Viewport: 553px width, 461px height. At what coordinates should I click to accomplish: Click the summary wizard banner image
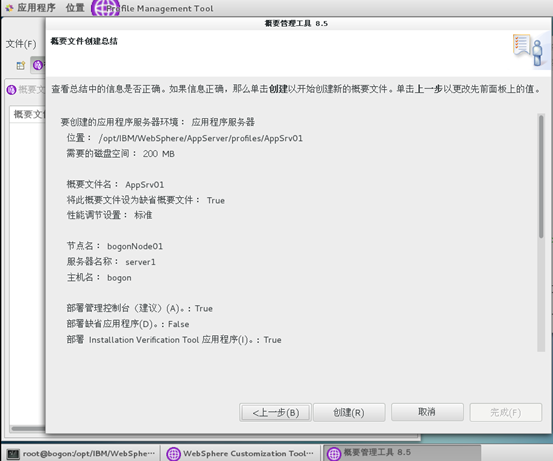pos(531,50)
